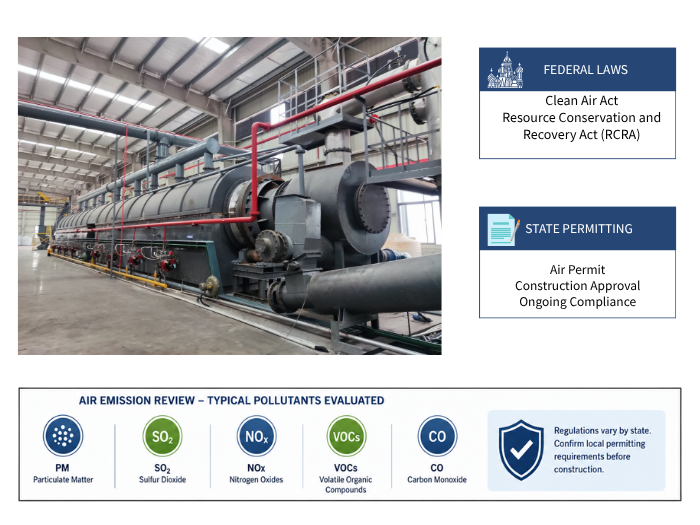The height and width of the screenshot is (525, 700).
Task: Click 'Recovery Act (RCRA)' text line
Action: click(x=581, y=134)
